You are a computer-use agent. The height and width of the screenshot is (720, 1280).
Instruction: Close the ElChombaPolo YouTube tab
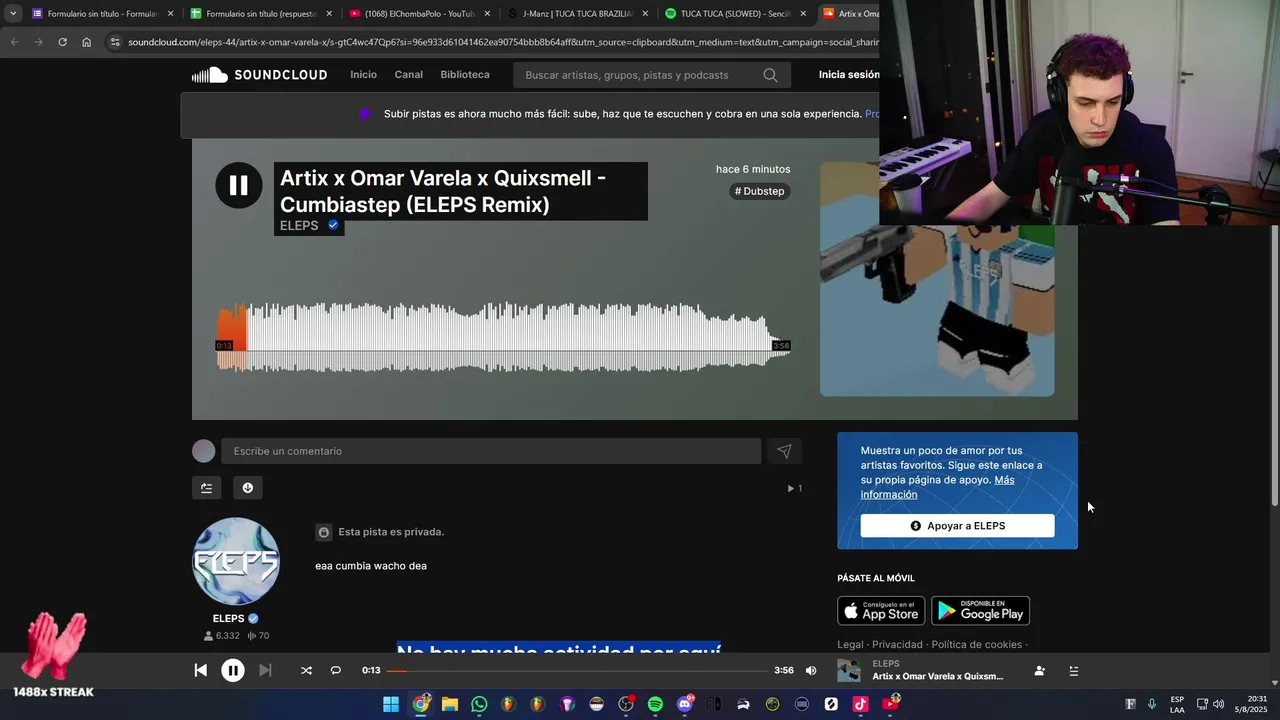point(487,14)
